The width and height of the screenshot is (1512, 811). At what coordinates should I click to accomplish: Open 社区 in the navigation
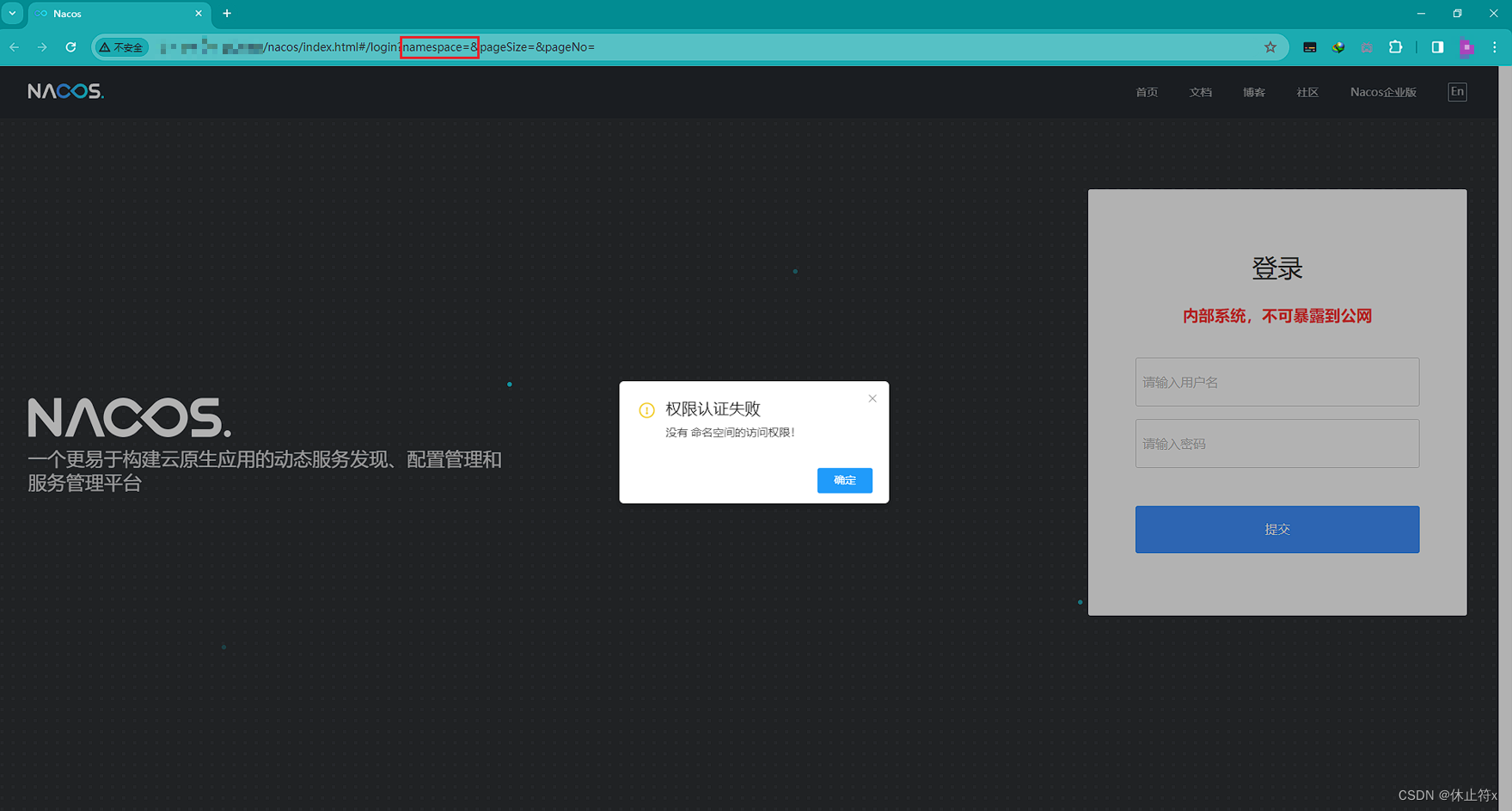tap(1307, 92)
